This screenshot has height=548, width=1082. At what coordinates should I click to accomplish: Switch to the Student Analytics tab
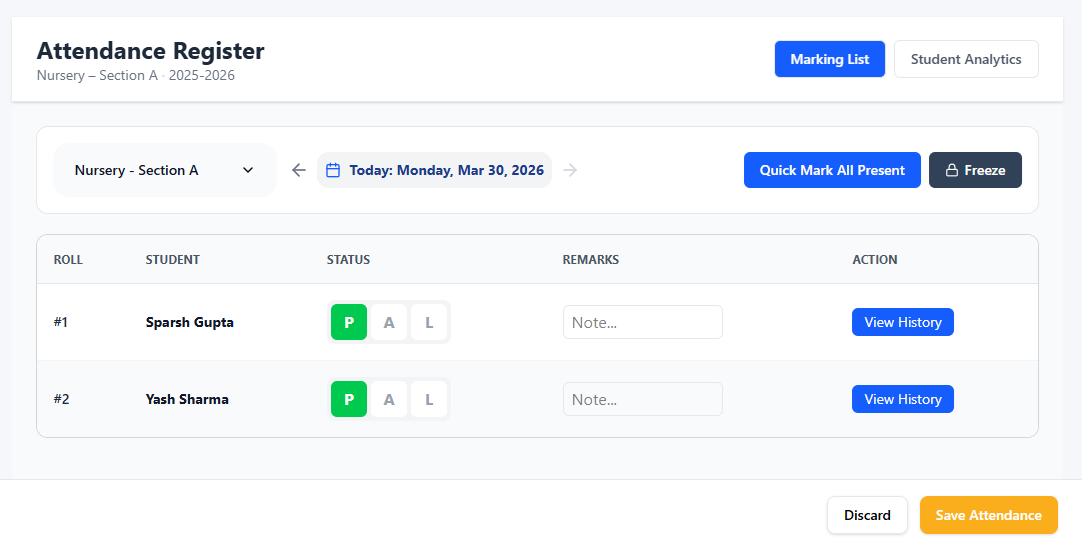click(965, 59)
